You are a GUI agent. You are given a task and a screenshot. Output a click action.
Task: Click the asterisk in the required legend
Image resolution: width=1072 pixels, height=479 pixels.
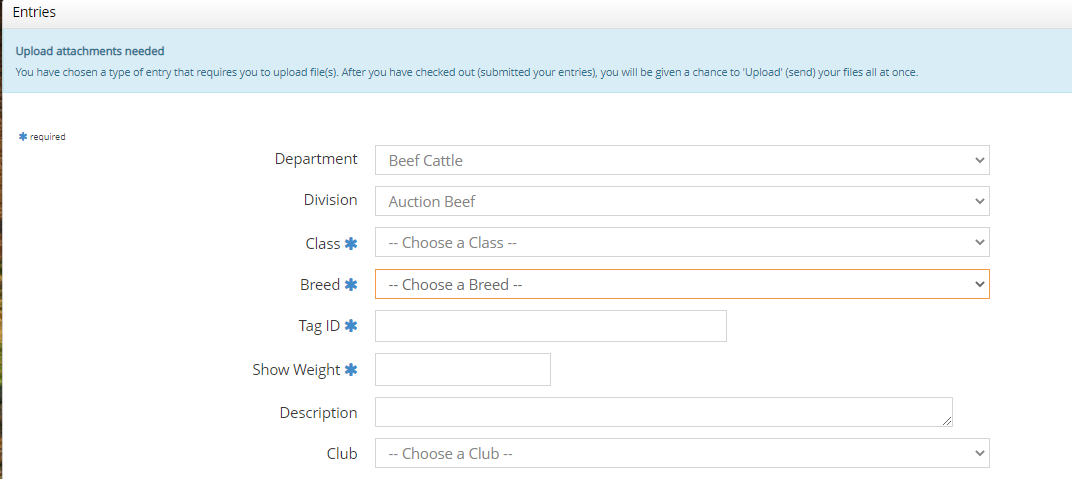tap(23, 137)
